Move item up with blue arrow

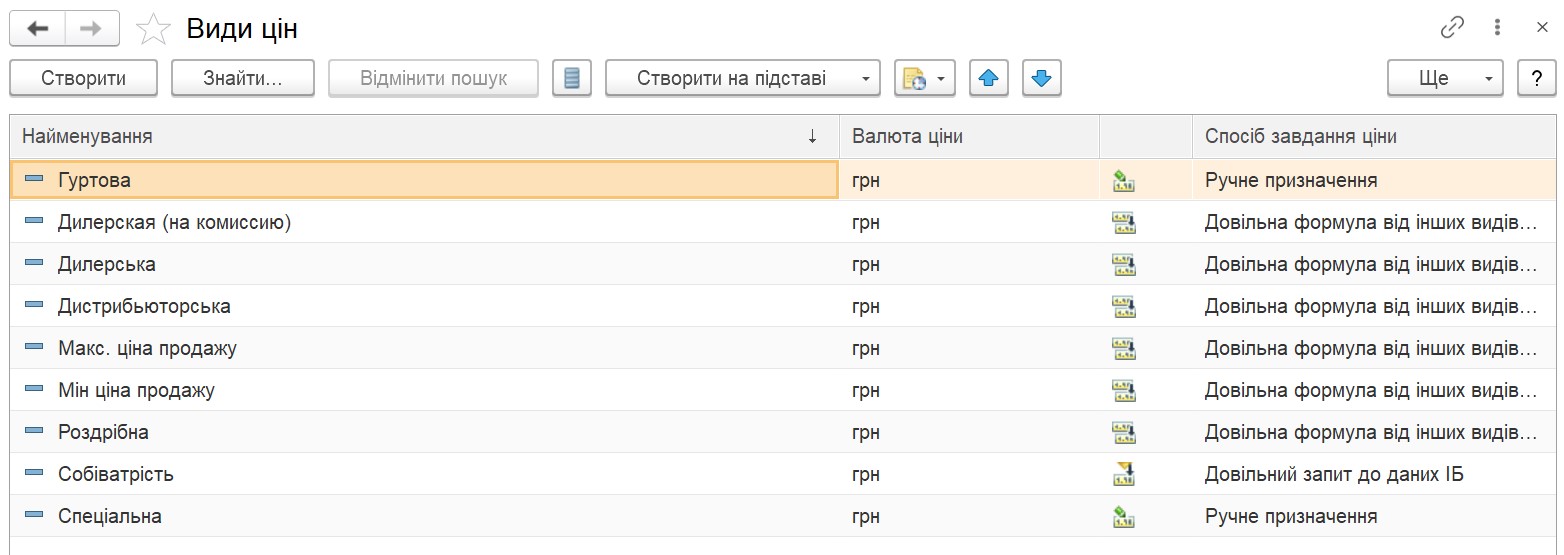(989, 78)
